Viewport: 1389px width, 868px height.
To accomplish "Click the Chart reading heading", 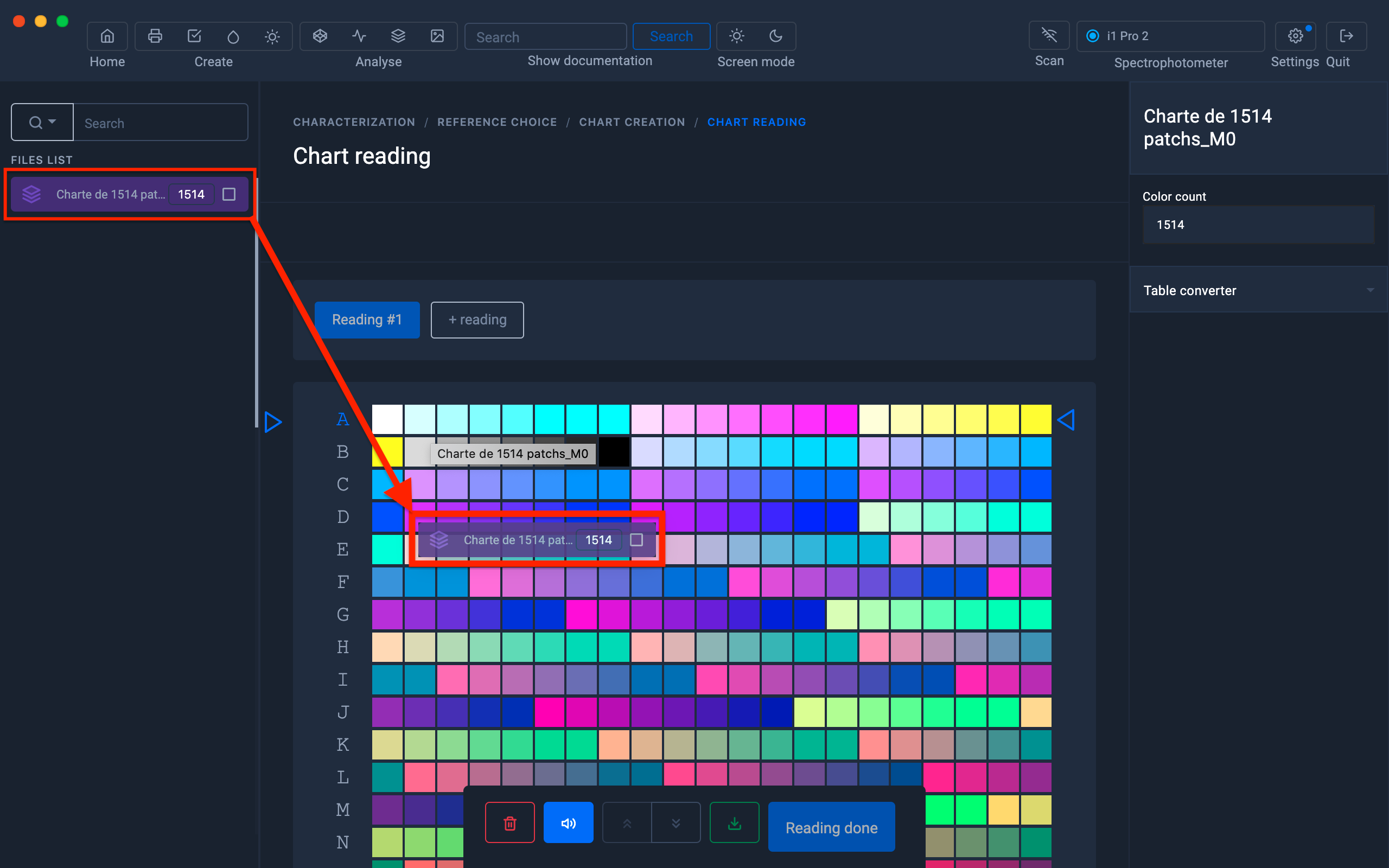I will coord(361,156).
